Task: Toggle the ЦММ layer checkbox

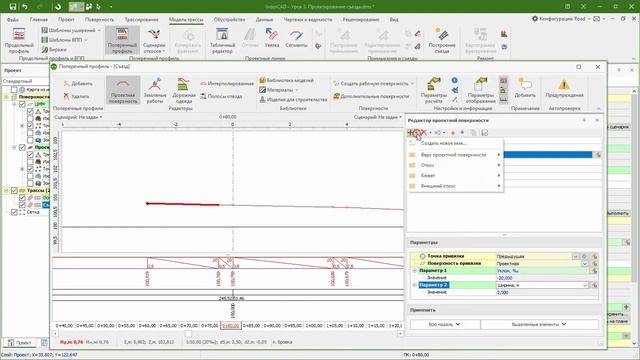Action: point(22,104)
